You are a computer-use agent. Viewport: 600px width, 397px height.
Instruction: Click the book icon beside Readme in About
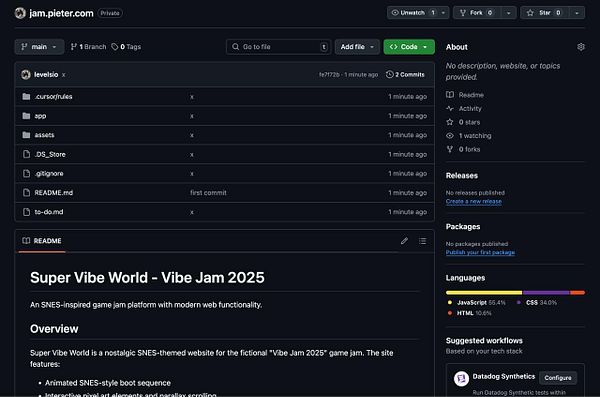coord(450,95)
